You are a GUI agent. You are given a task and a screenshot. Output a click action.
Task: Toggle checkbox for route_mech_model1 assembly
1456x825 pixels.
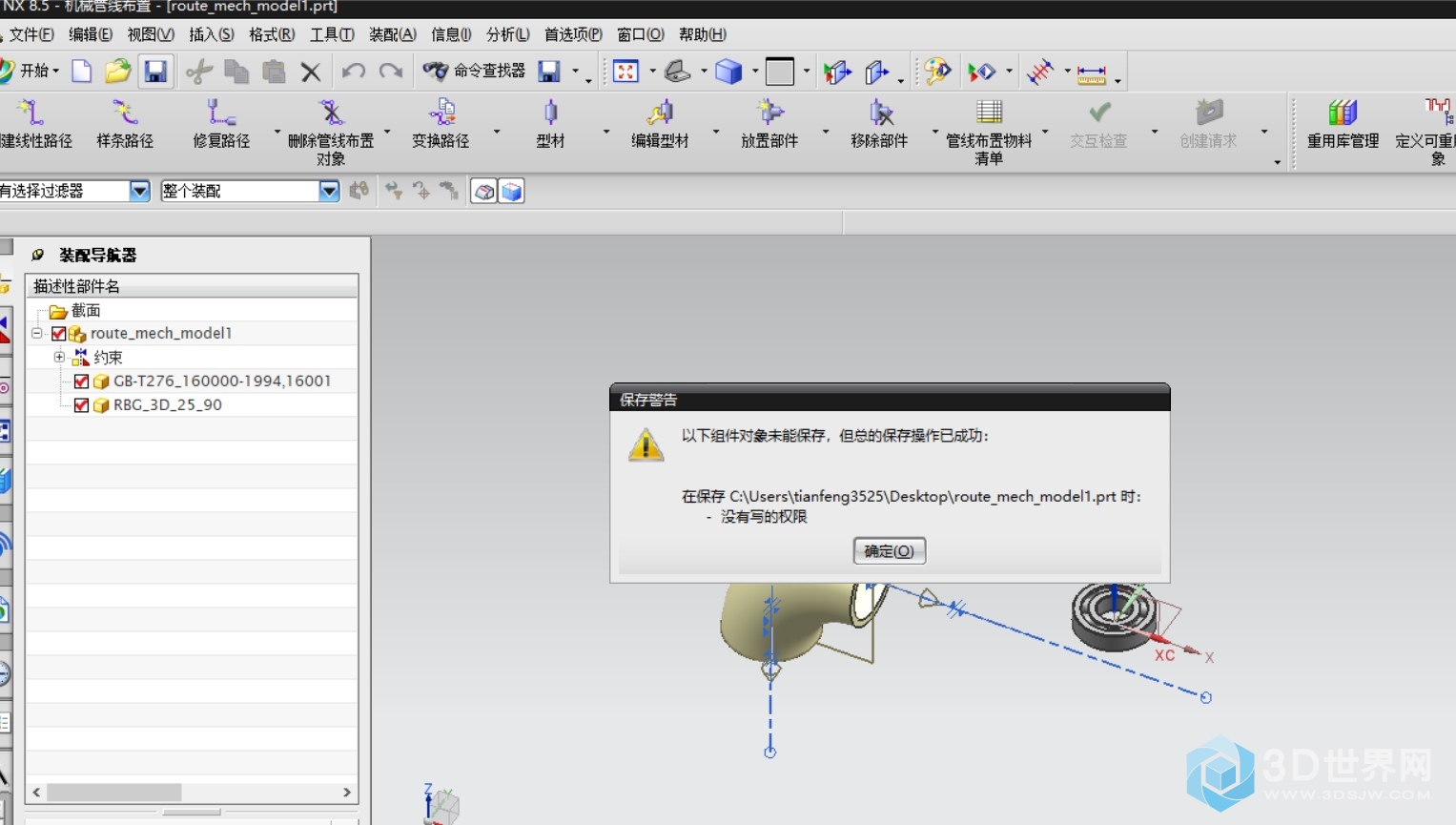tap(58, 334)
